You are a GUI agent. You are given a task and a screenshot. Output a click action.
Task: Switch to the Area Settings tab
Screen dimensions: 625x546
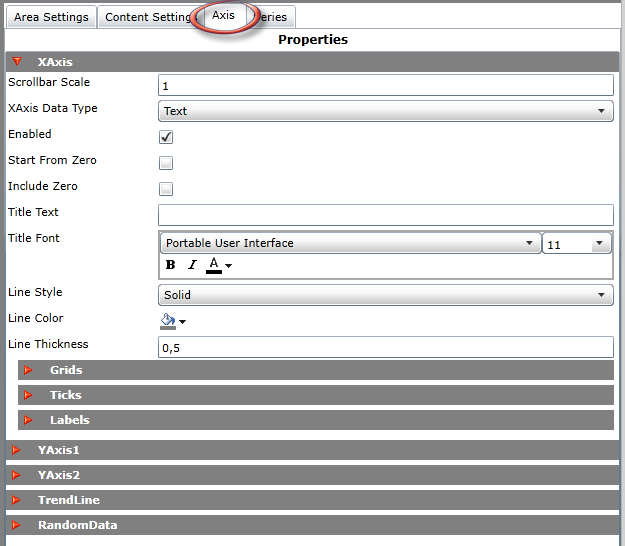pos(51,17)
